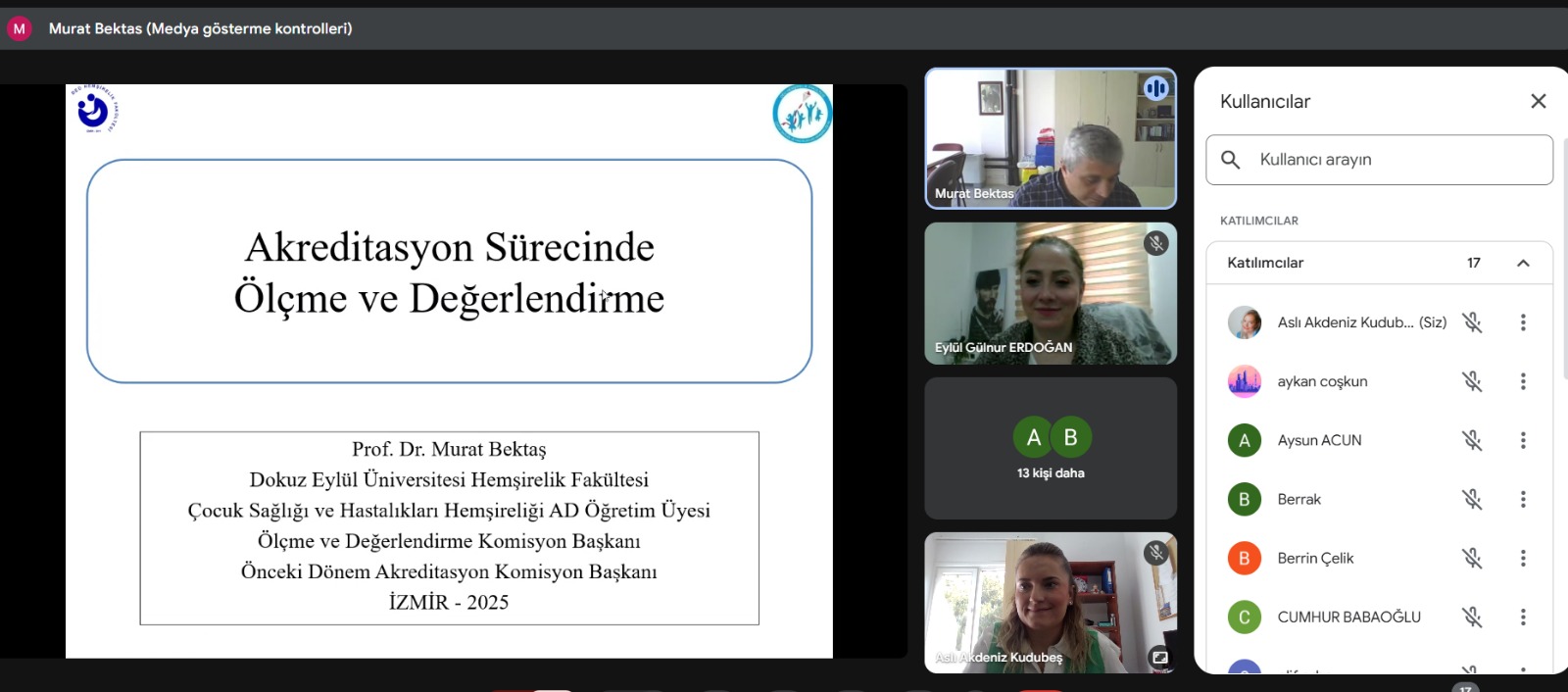This screenshot has width=1568, height=692.
Task: Click muted mic icon for Berrin Çelik
Action: 1472,558
